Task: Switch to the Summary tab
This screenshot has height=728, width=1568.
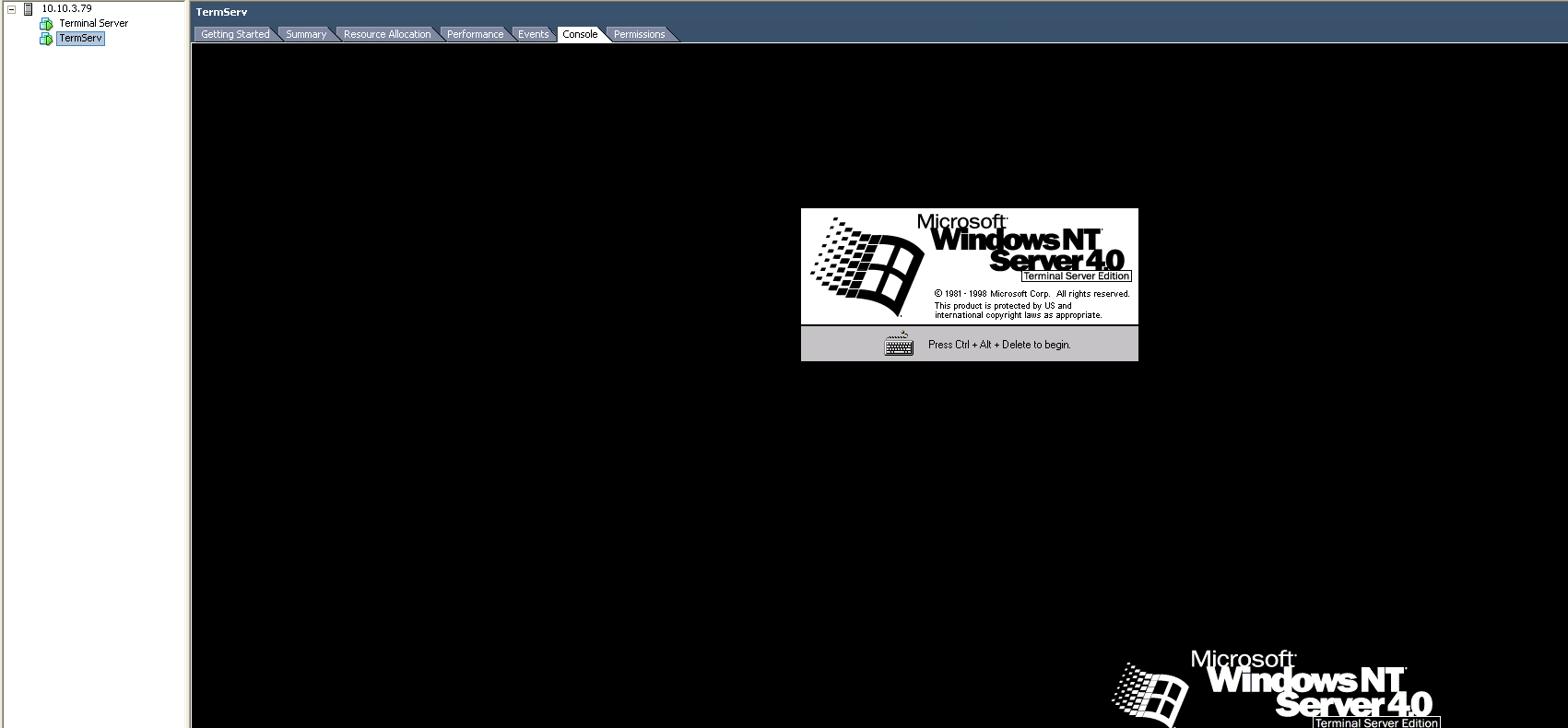Action: [x=306, y=34]
